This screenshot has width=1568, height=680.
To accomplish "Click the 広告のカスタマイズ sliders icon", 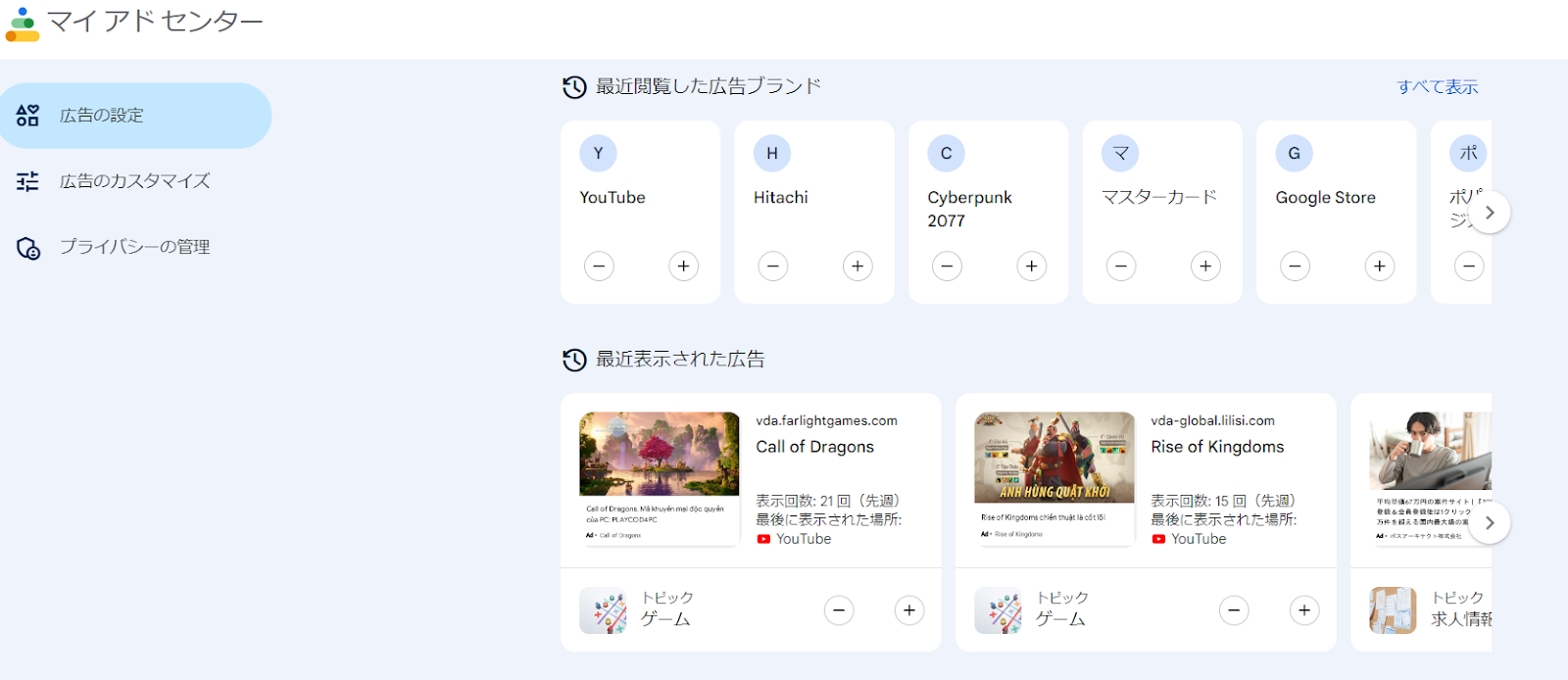I will 27,181.
